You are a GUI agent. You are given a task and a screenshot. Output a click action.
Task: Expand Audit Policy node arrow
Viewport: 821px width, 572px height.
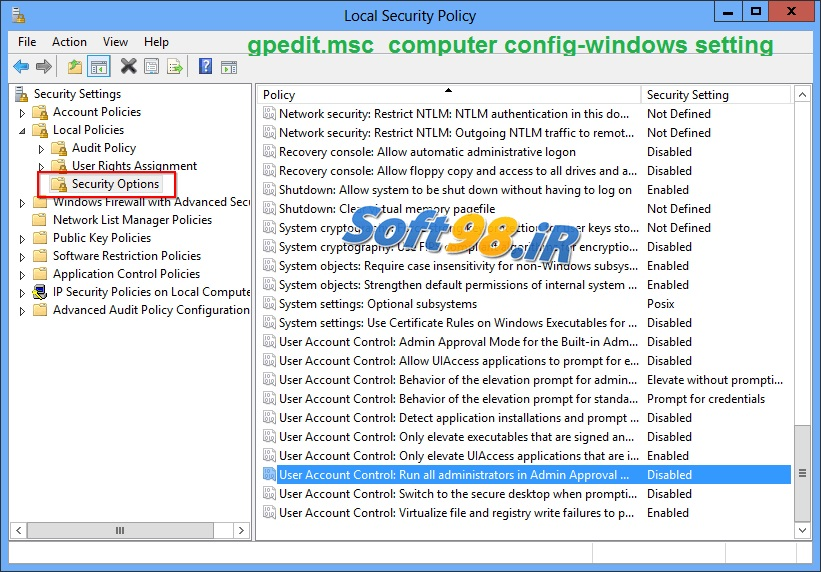(x=42, y=149)
